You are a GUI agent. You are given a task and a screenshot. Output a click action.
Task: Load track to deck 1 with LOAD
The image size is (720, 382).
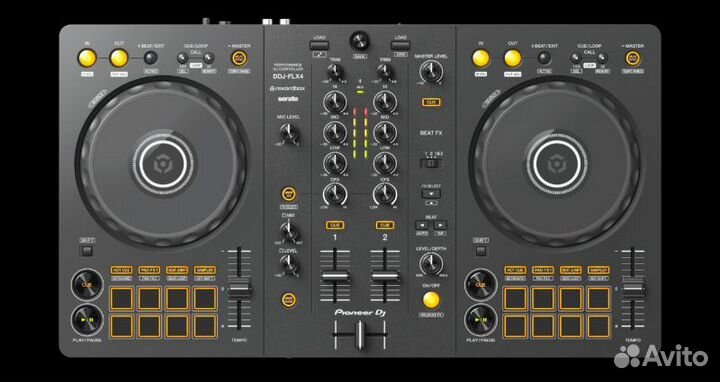point(319,45)
